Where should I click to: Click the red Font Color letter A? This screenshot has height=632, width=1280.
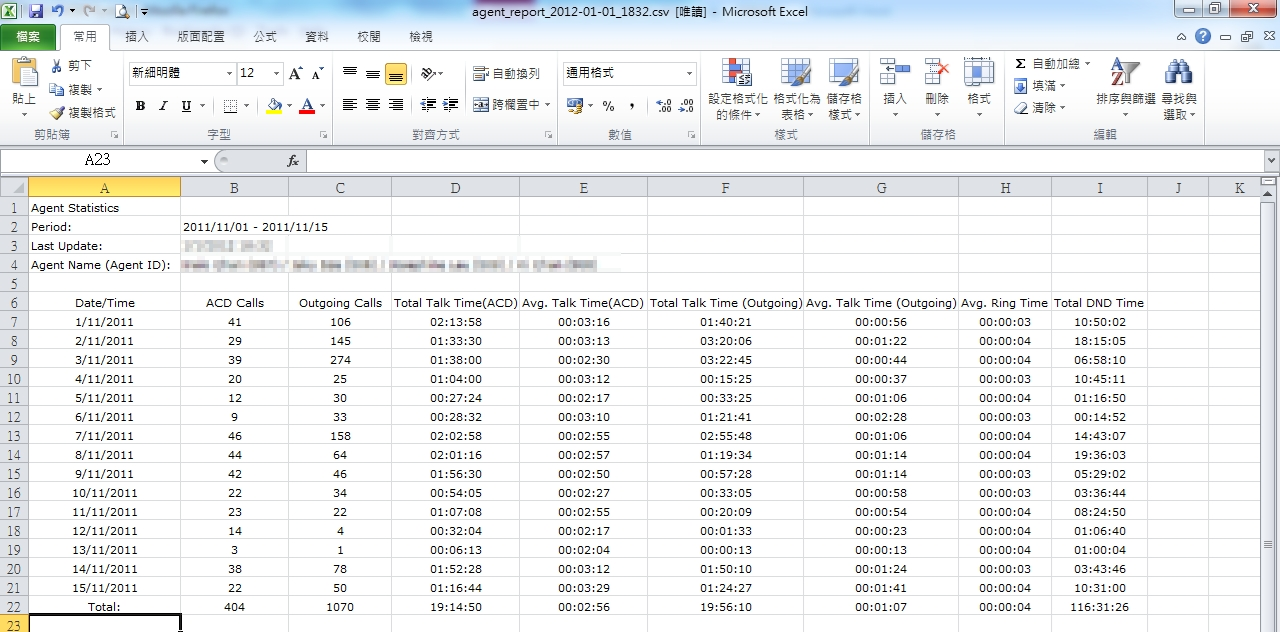pos(307,105)
